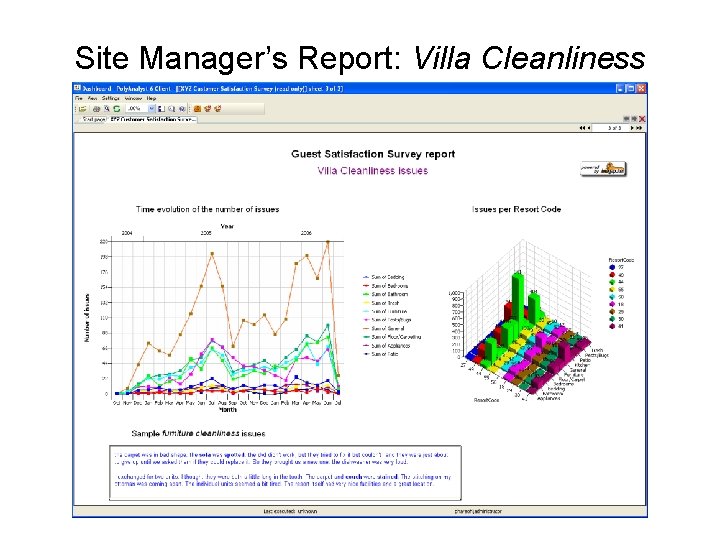
Task: Select the XYZ Customer Satisfaction Survey tab
Action: [x=153, y=119]
